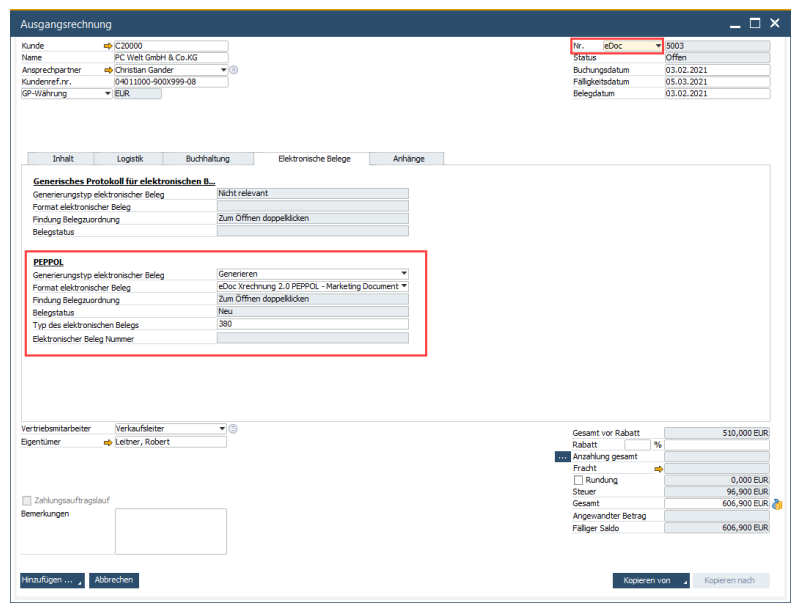Click the Belegdatum date field
Viewport: 800px width, 611px height.
717,94
